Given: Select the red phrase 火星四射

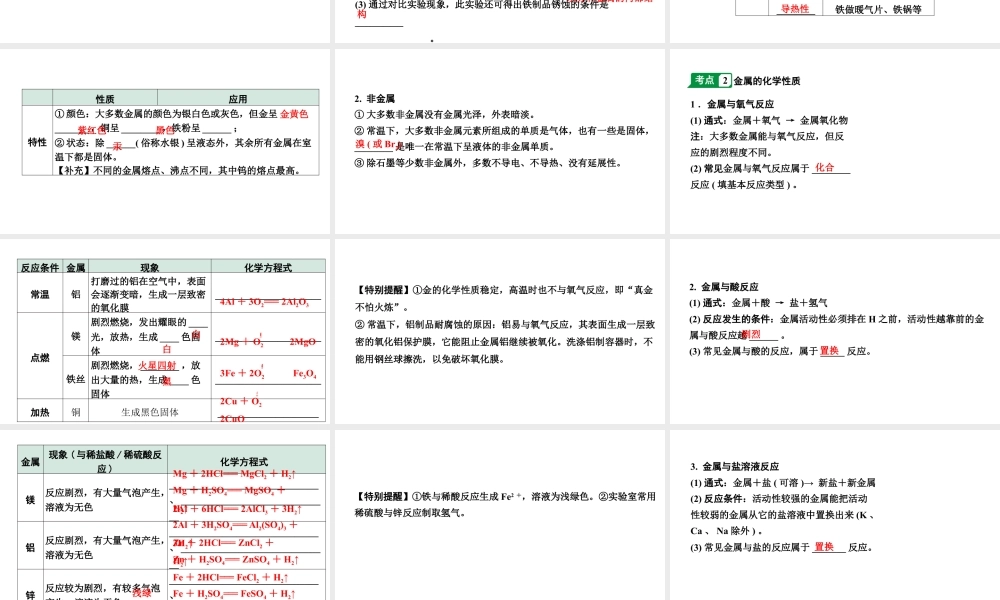Looking at the screenshot, I should 158,366.
